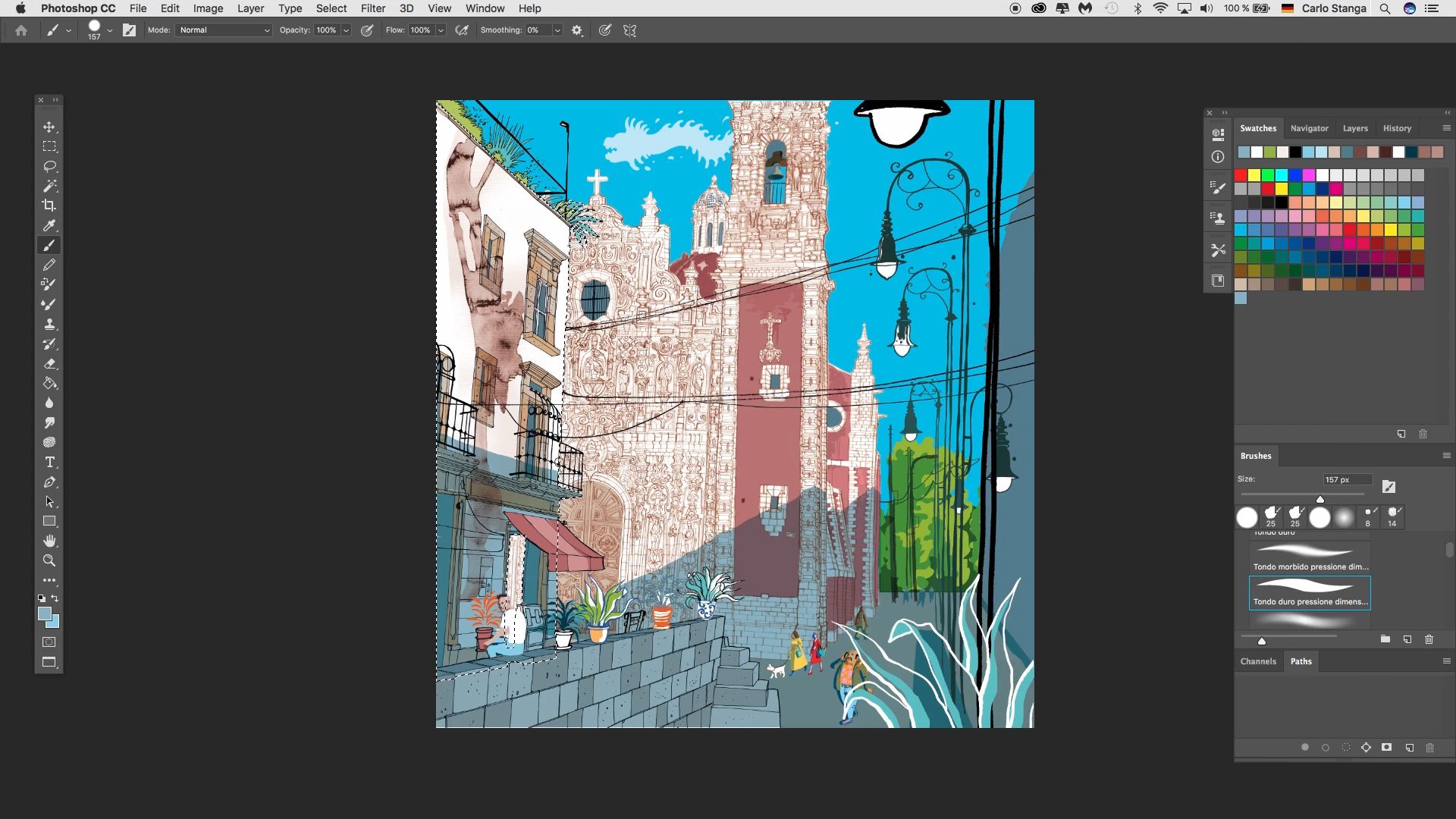1456x819 pixels.
Task: Open the Swatches panel flyout menu
Action: click(x=1446, y=128)
